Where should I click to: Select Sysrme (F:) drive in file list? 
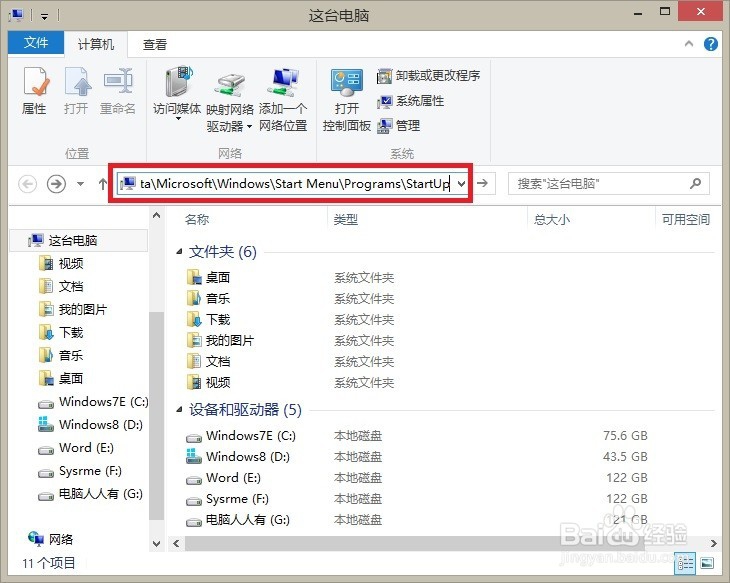227,499
